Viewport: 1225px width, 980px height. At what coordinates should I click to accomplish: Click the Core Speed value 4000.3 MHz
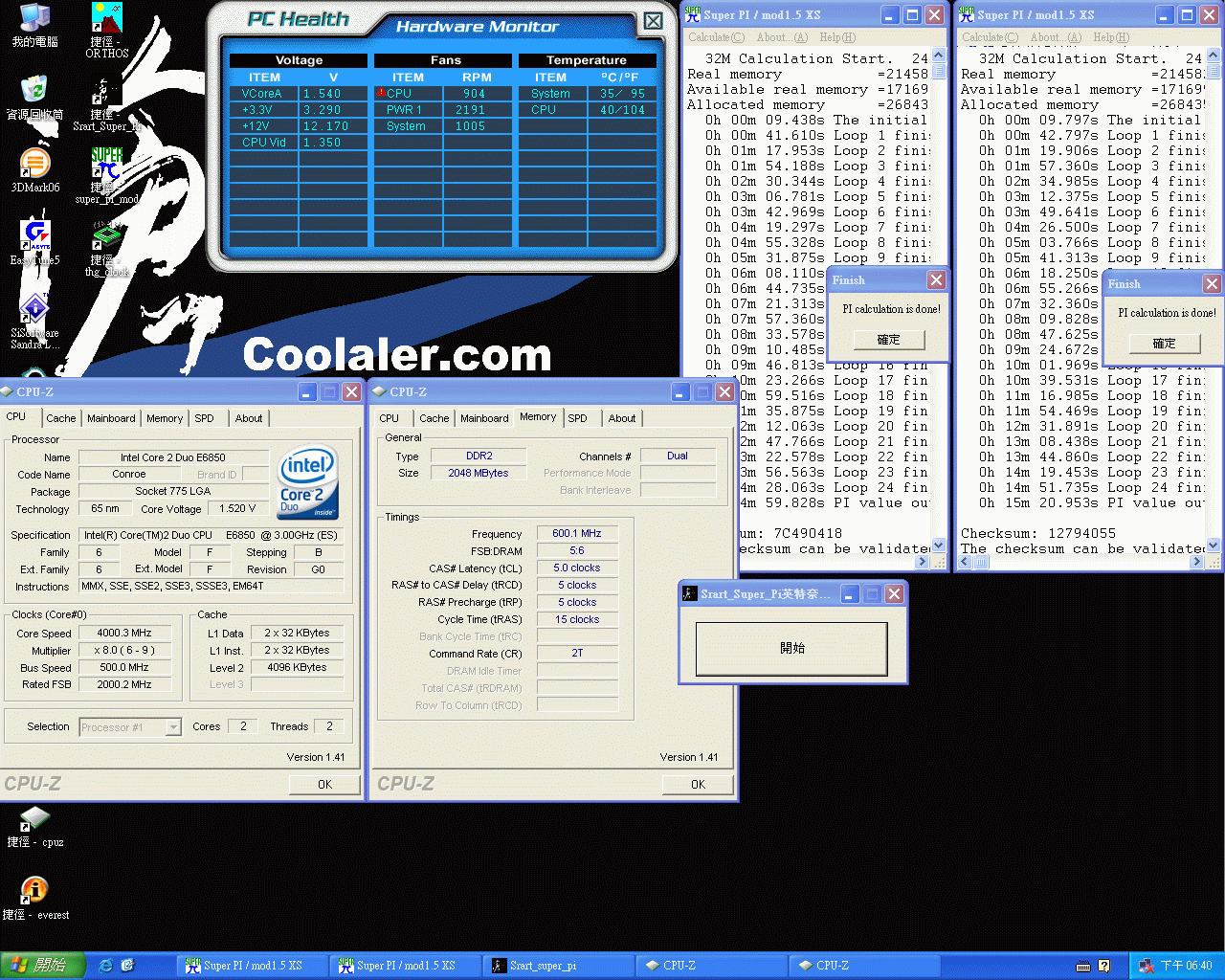pyautogui.click(x=124, y=634)
